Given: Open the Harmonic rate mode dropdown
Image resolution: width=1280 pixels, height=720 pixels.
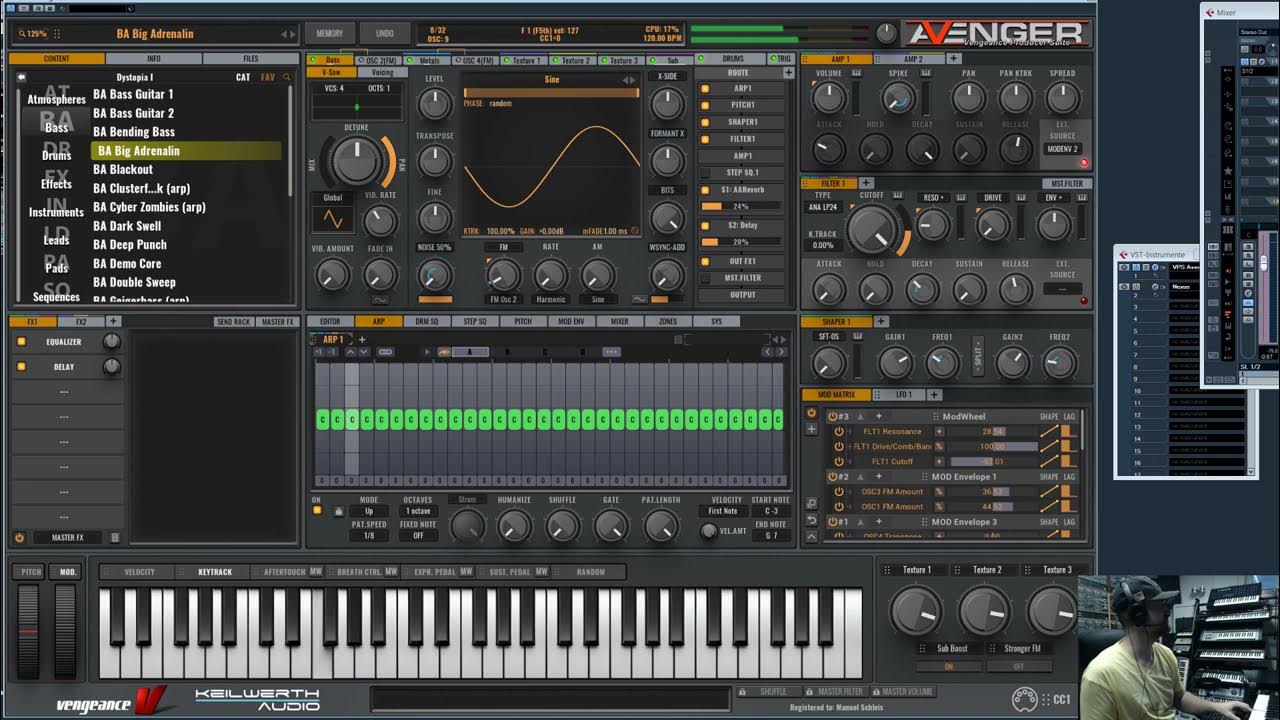Looking at the screenshot, I should tap(550, 299).
